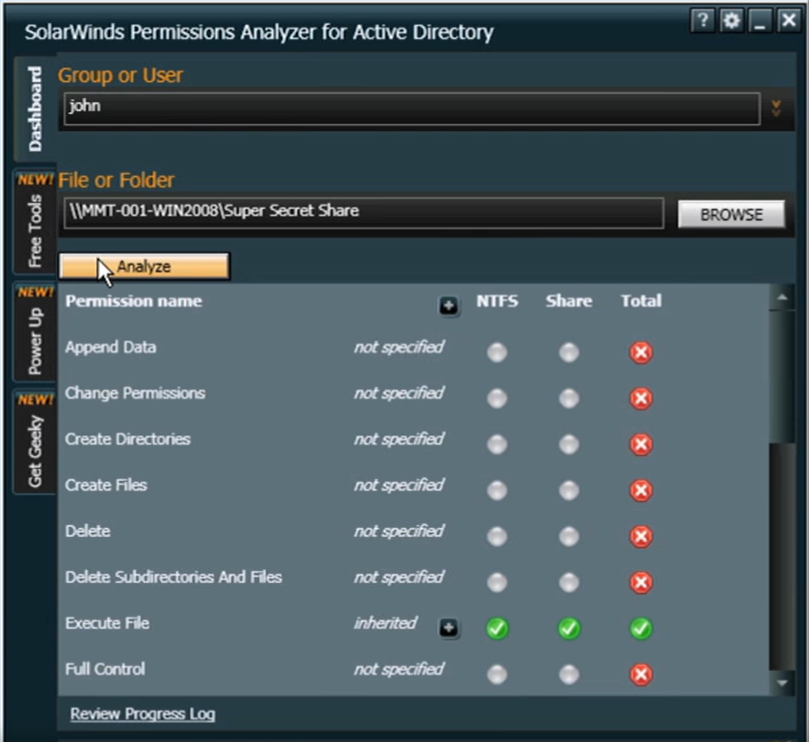Click Delete Subdirectories And Files NTFS indicator
Screen dimensions: 809x742
497,582
